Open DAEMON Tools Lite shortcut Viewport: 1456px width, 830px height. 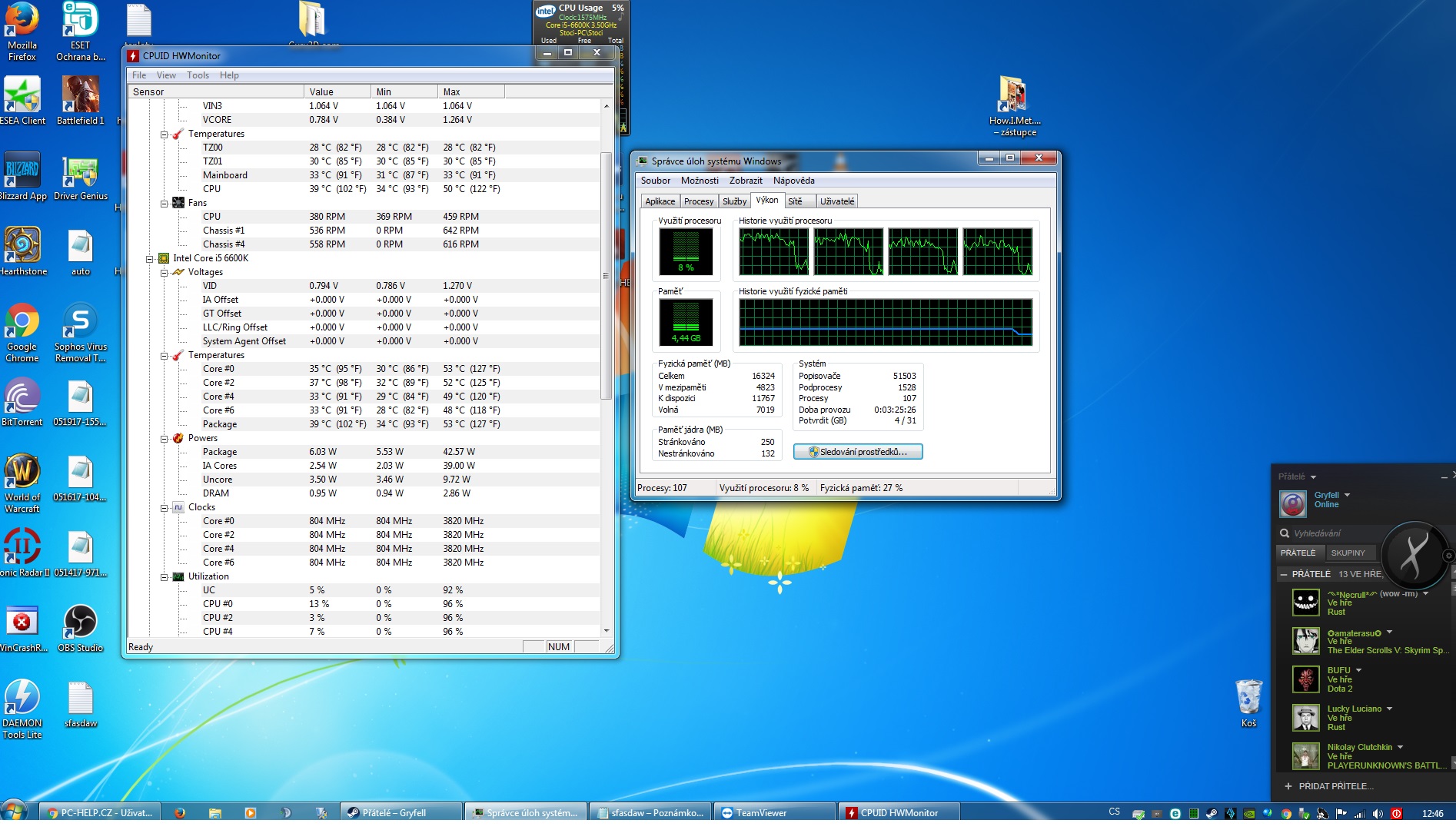click(x=22, y=699)
